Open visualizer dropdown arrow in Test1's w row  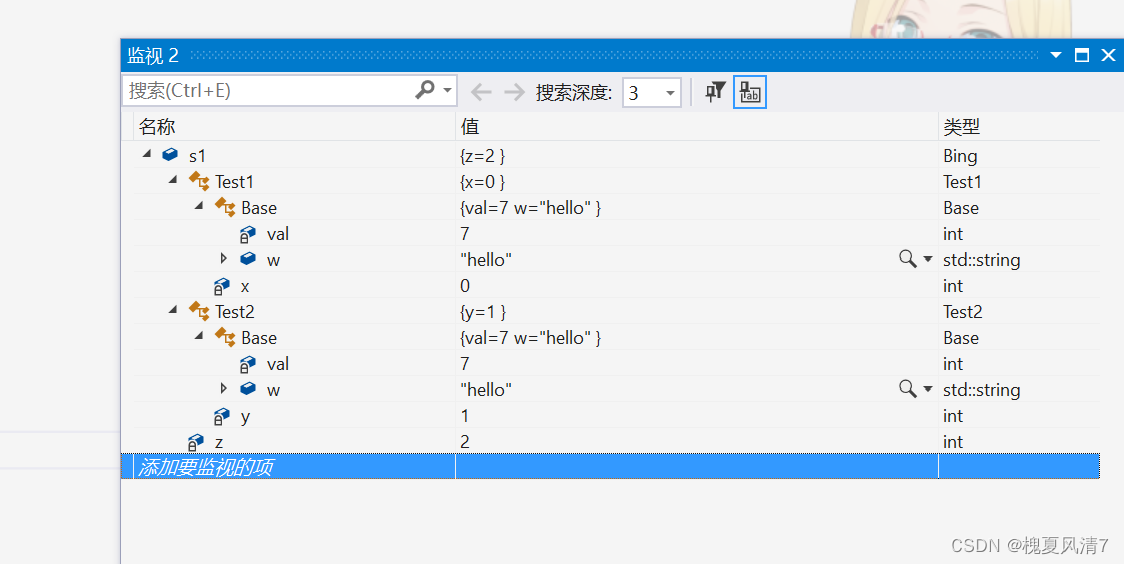coord(928,259)
